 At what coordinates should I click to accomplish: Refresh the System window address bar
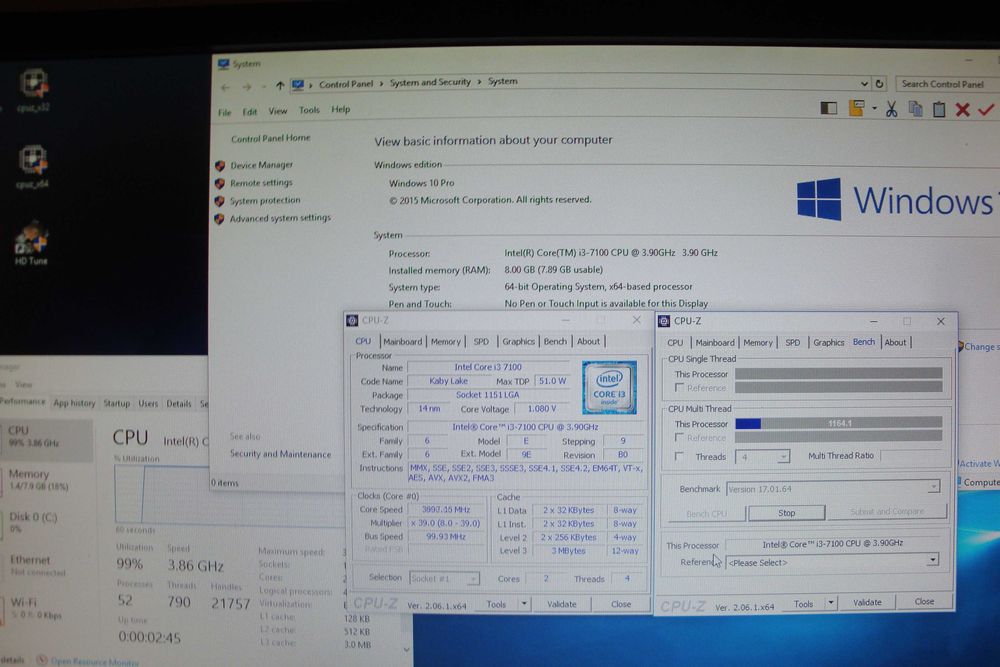[879, 84]
